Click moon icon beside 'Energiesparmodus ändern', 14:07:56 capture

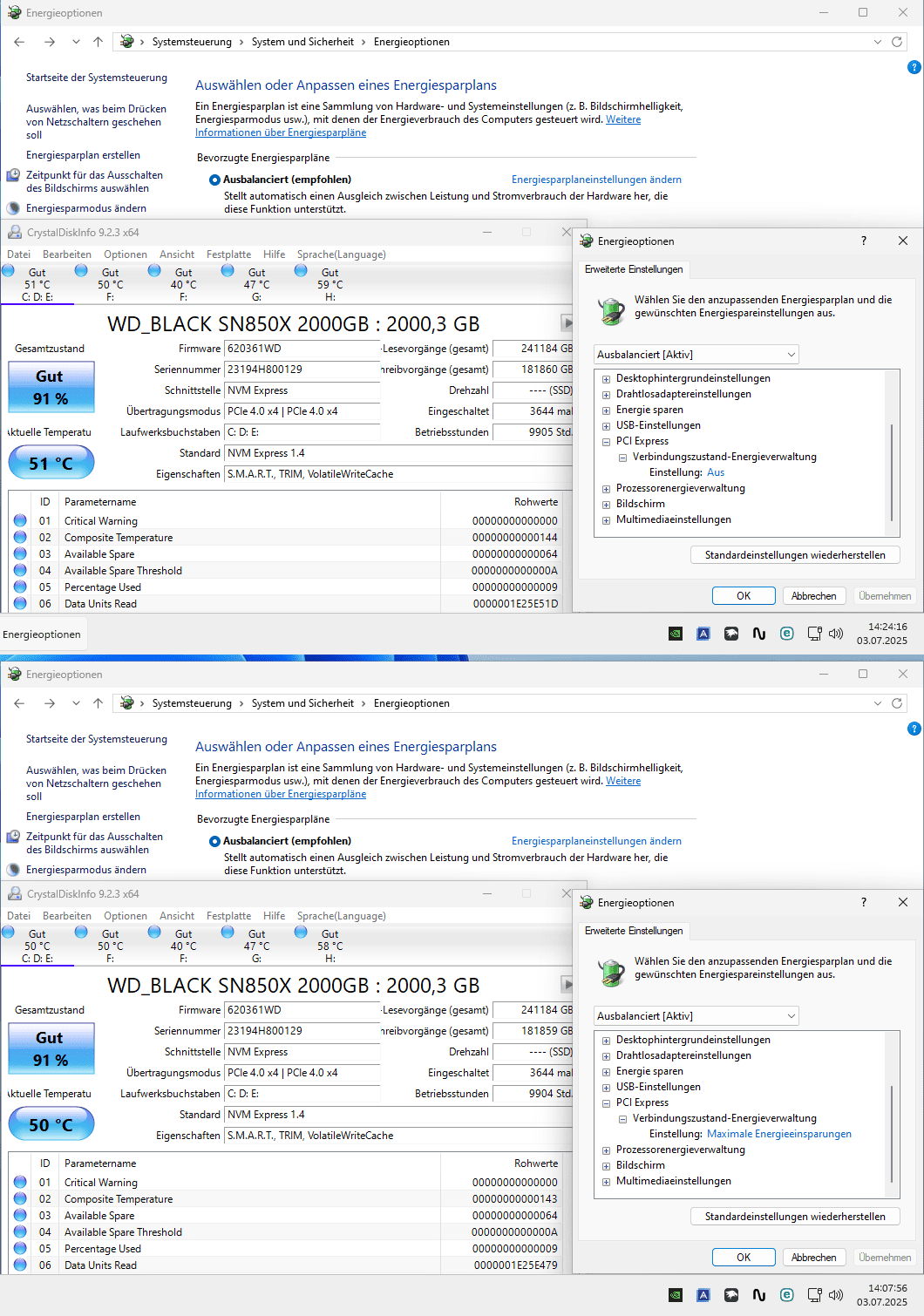coord(13,870)
